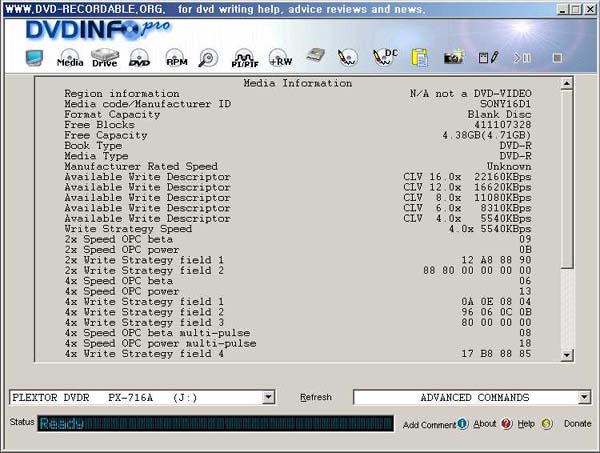
Task: Click the 'CLV 12.0x 16620KBps' write descriptor
Action: click(x=467, y=187)
